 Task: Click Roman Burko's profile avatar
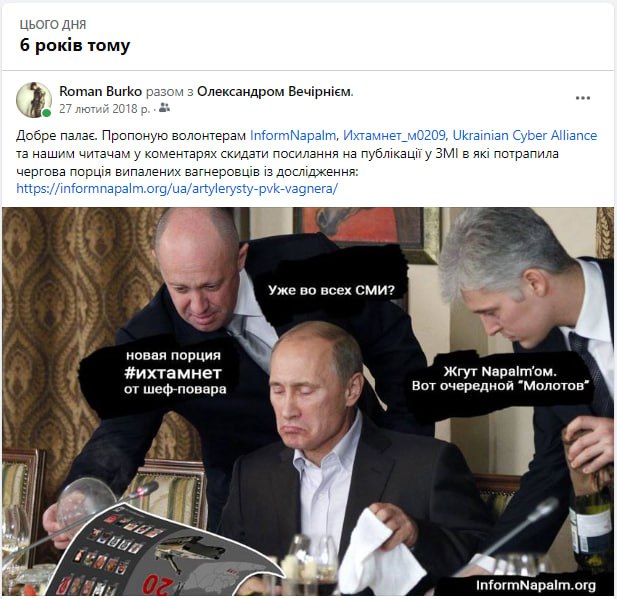click(34, 100)
